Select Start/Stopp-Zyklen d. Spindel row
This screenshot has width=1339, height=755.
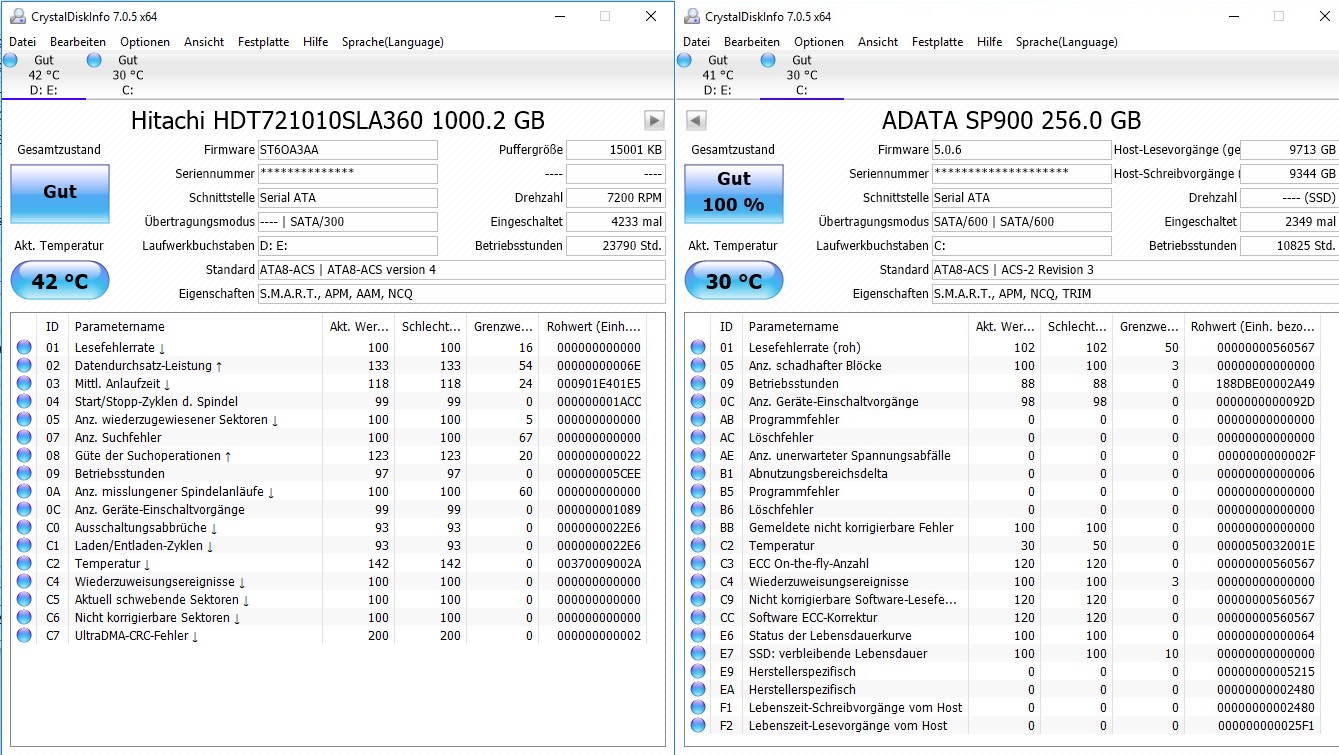[x=330, y=402]
